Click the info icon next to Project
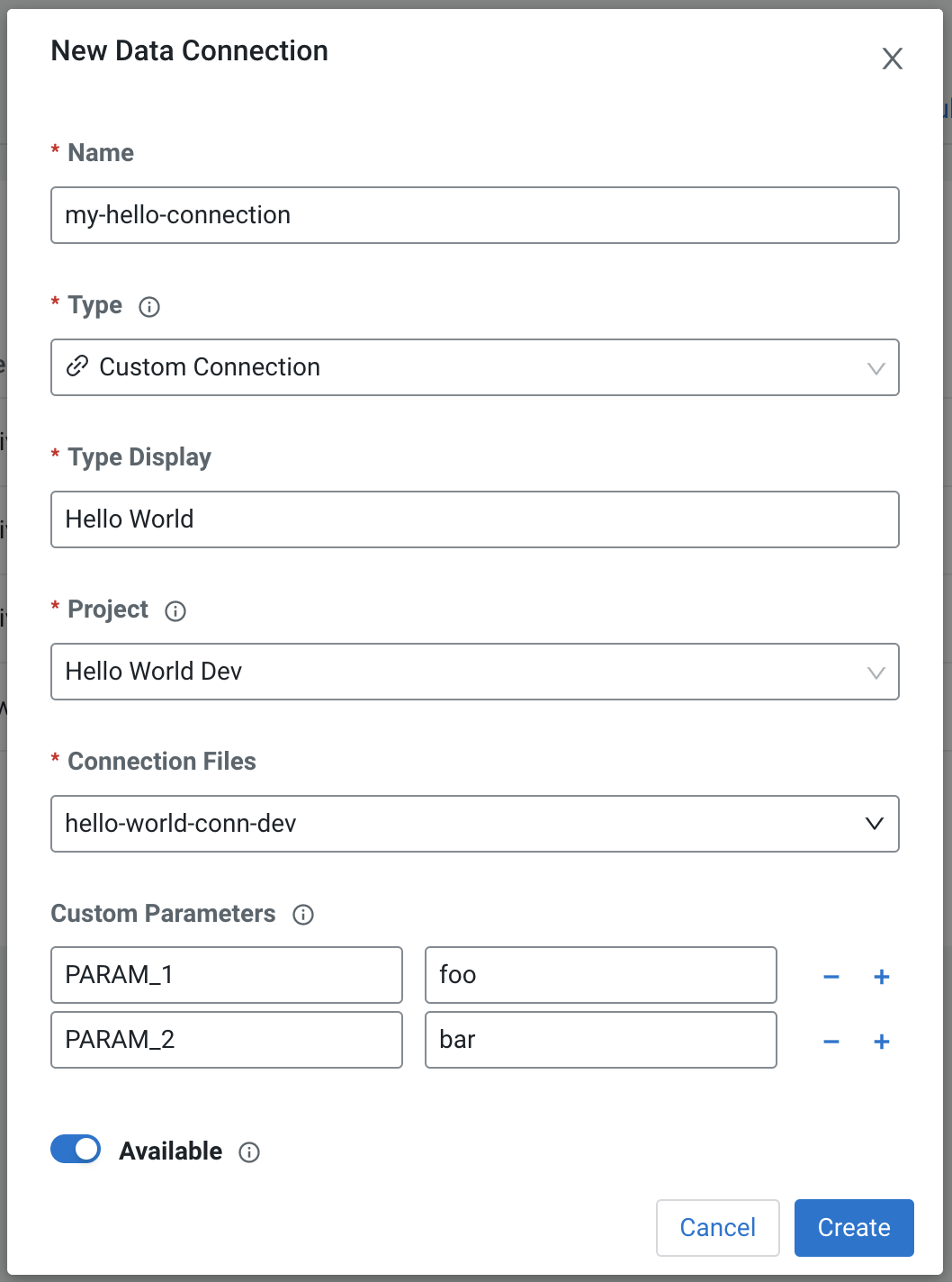Image resolution: width=952 pixels, height=1282 pixels. tap(175, 611)
